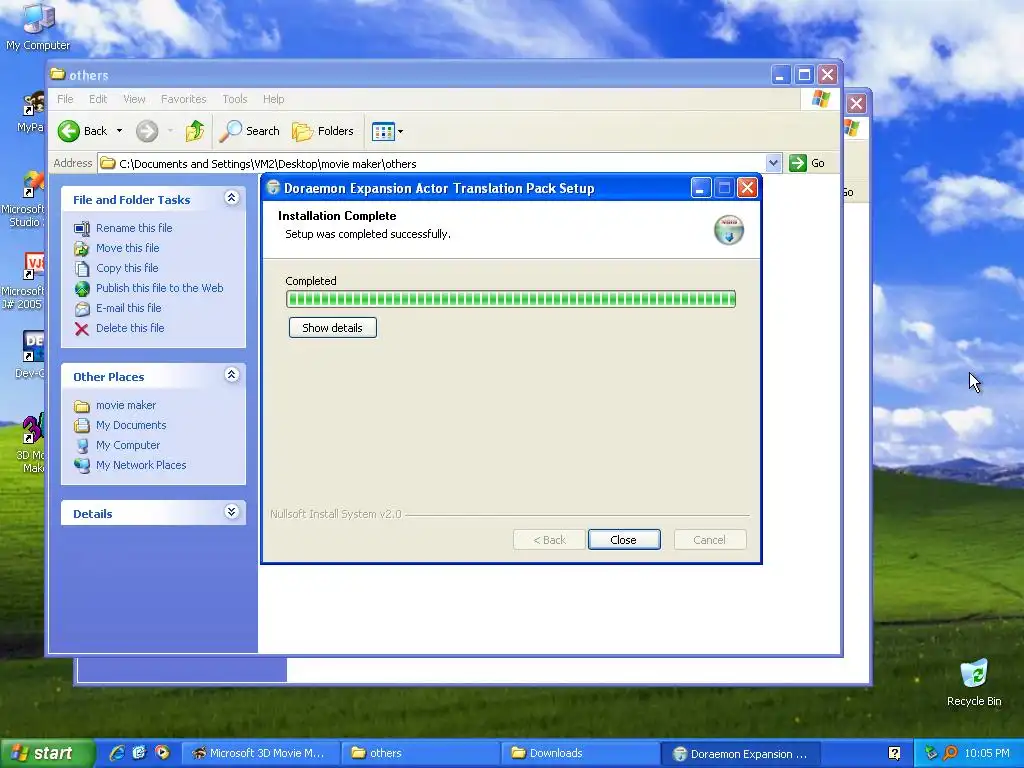The width and height of the screenshot is (1024, 768).
Task: Click the green Back arrow icon
Action: [x=69, y=131]
